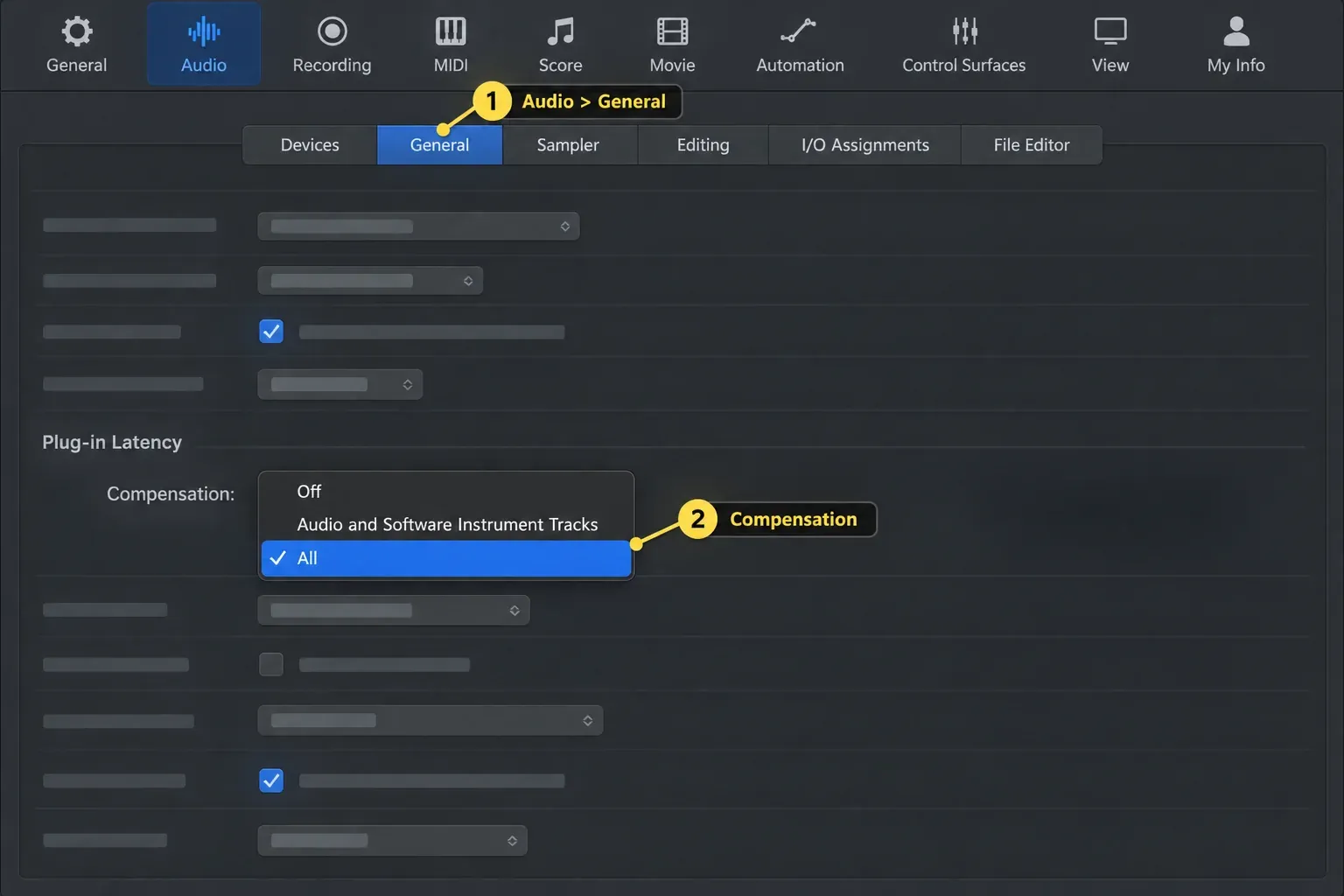
Task: Switch to the Devices tab
Action: click(310, 145)
